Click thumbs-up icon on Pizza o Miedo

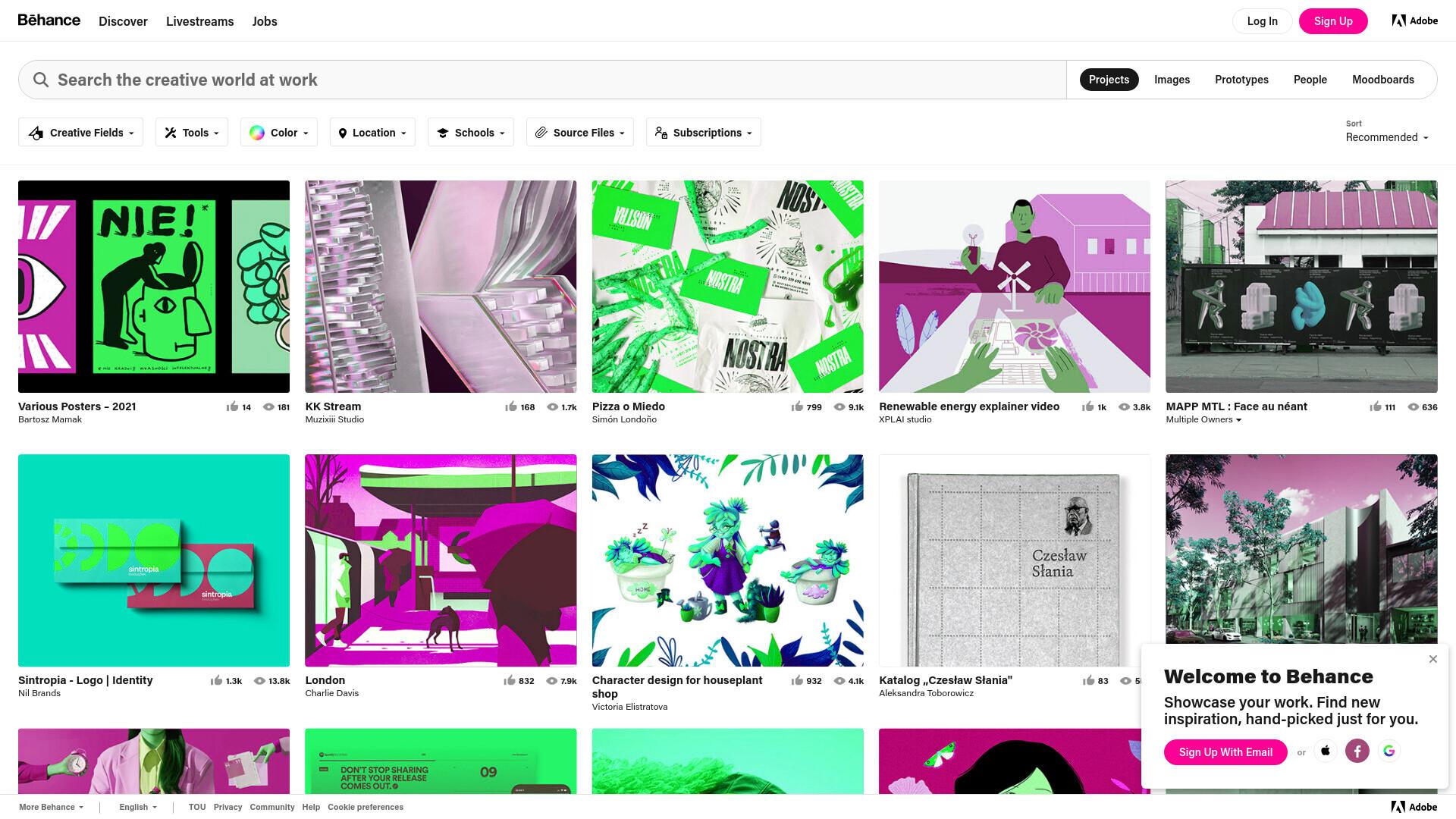[x=797, y=406]
